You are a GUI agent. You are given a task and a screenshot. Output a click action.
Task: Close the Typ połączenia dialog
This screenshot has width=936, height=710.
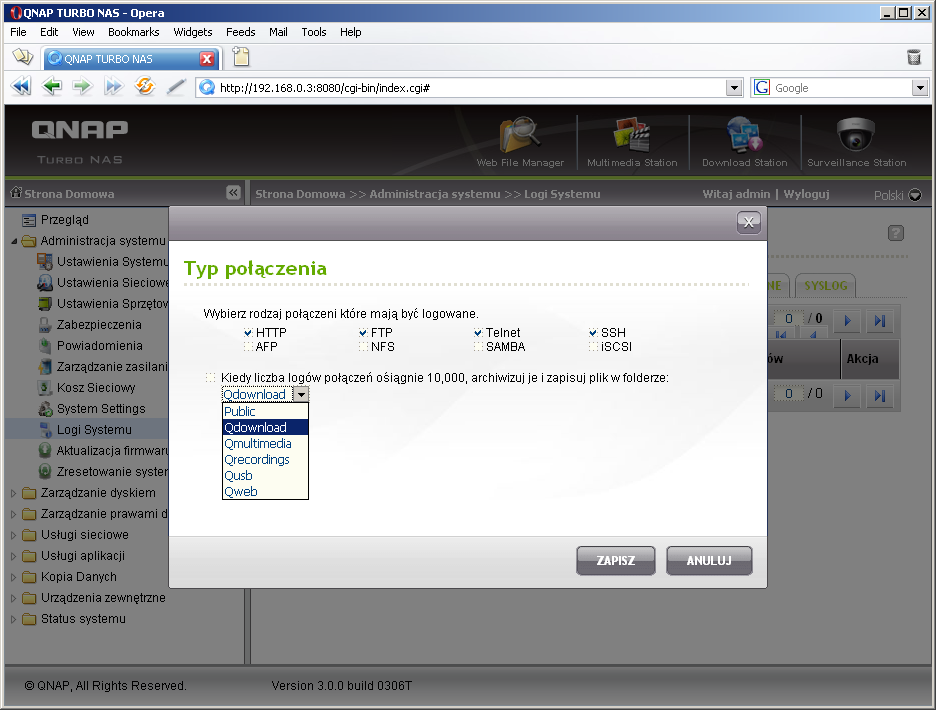749,223
